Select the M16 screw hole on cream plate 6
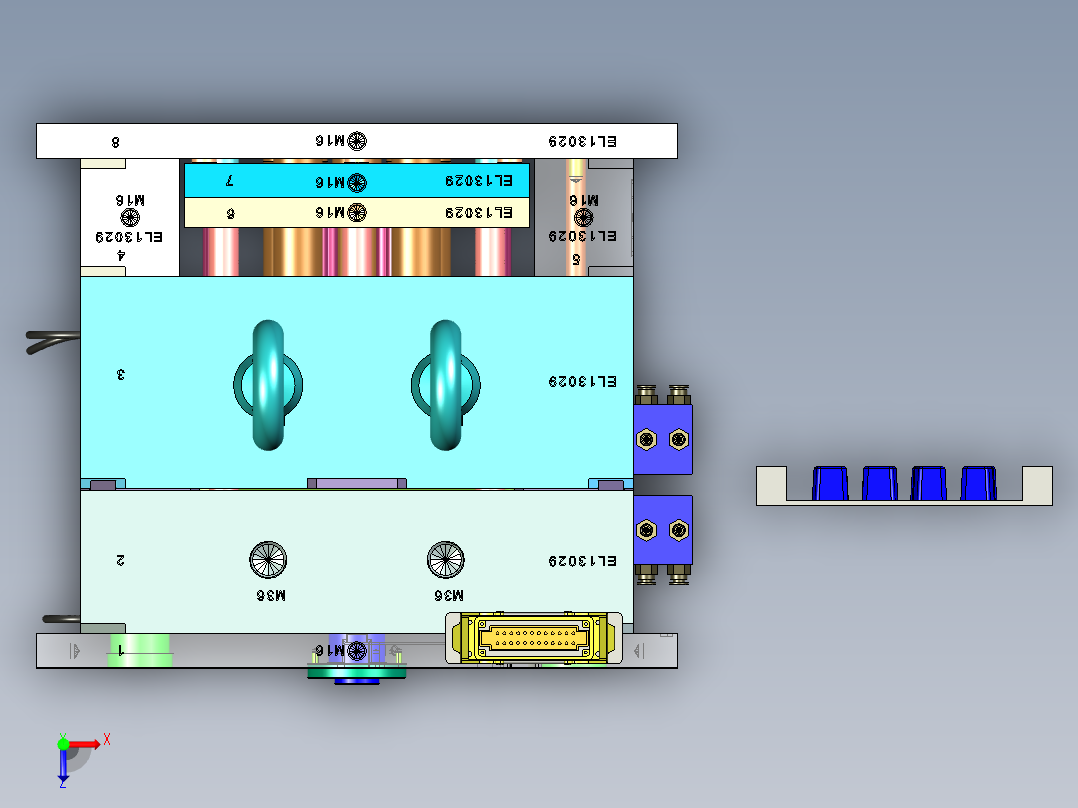 357,212
